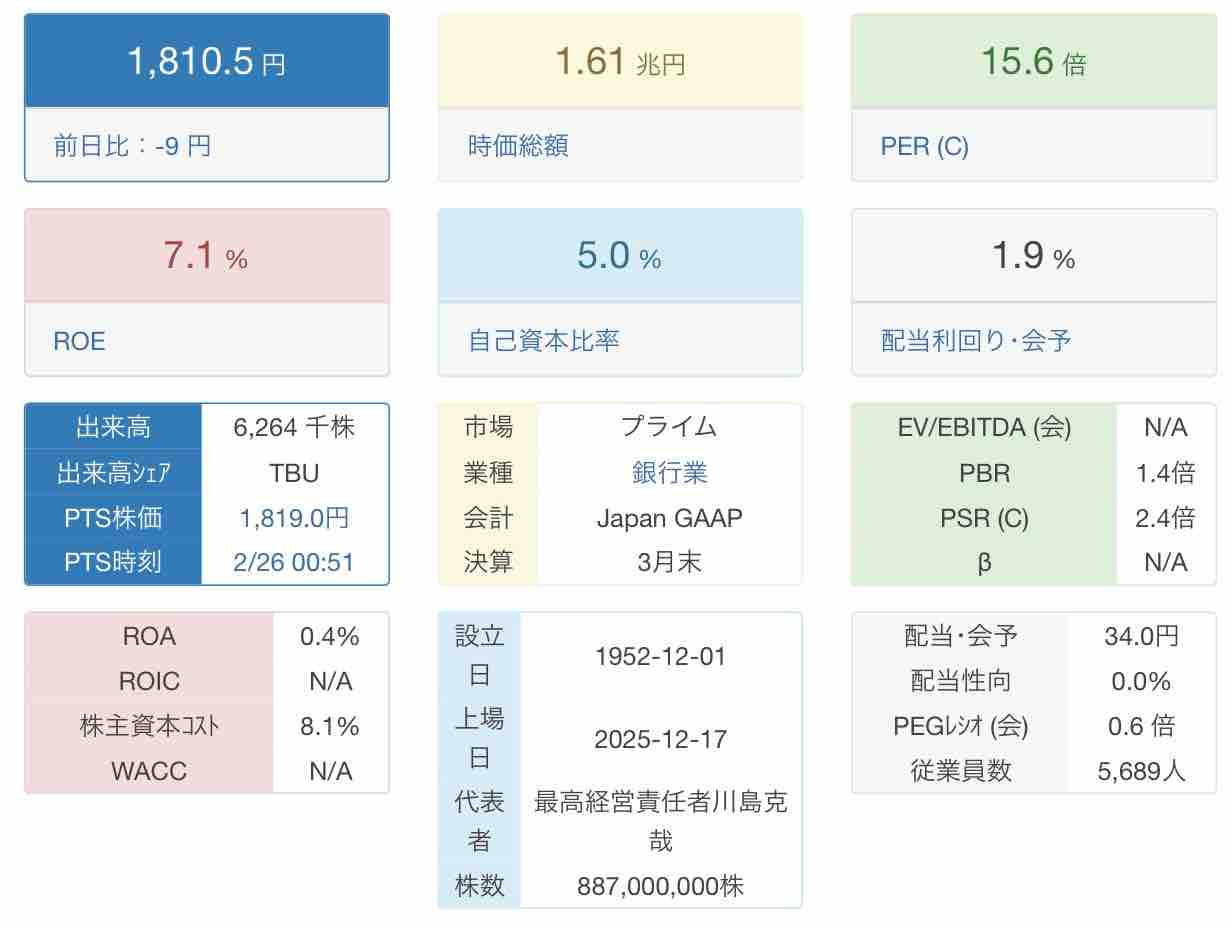
Task: Select the 自己資本比率 link
Action: [x=543, y=341]
